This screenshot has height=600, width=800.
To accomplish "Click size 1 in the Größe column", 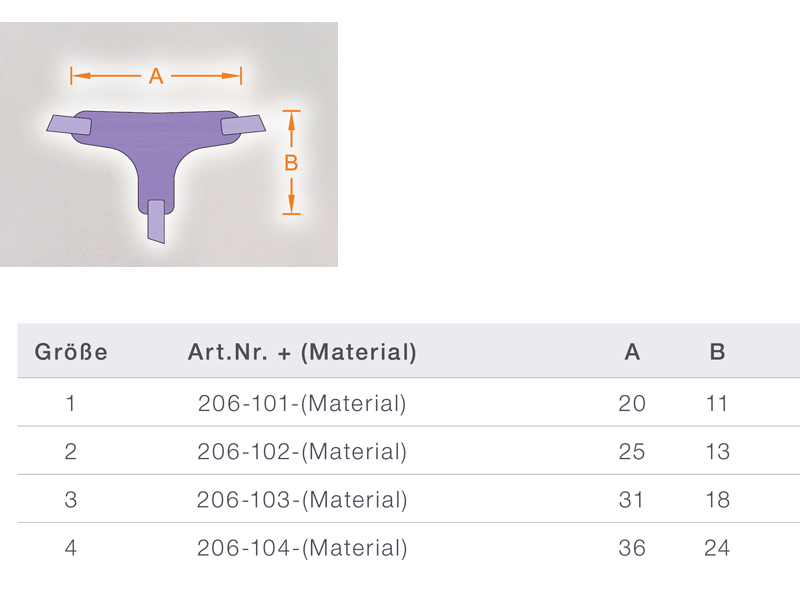I will click(70, 404).
